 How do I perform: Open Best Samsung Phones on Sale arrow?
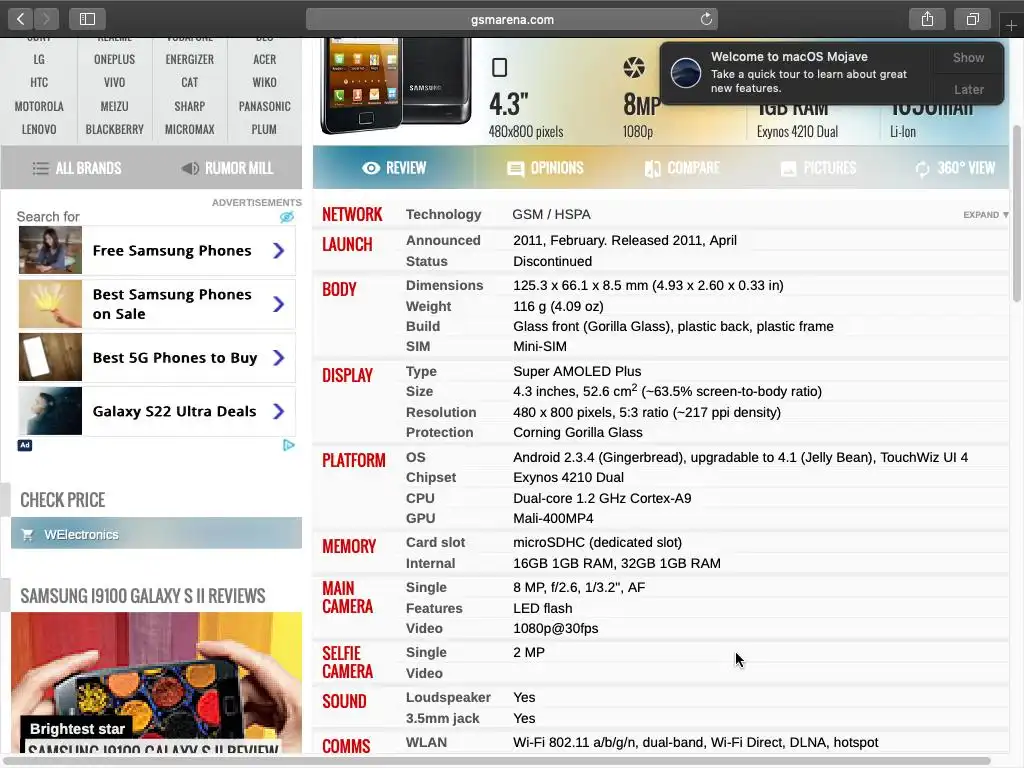[x=279, y=304]
